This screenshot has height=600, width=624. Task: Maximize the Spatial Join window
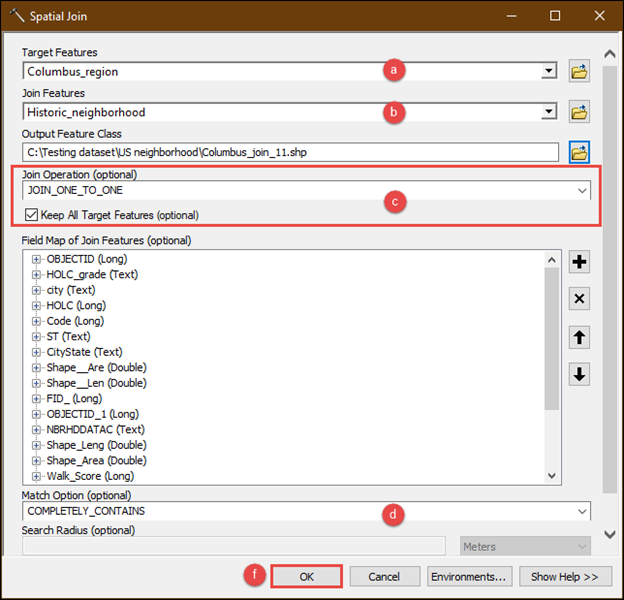coord(555,16)
